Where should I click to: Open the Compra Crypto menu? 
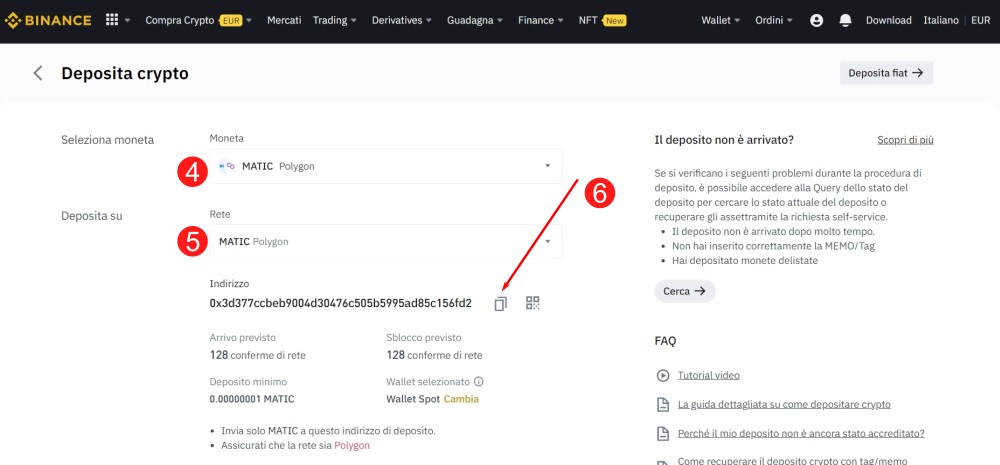pos(199,20)
